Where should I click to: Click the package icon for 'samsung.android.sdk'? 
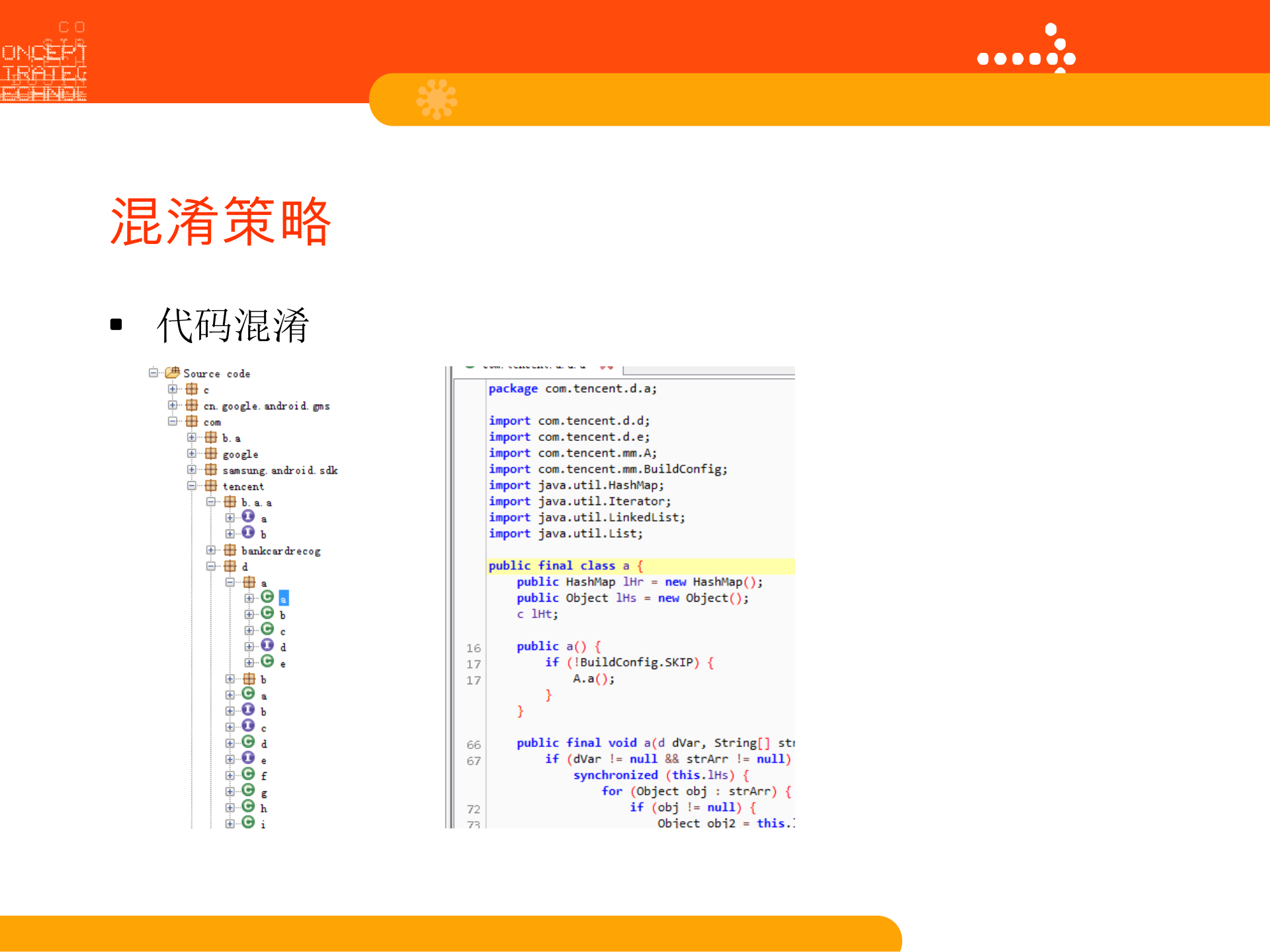click(x=211, y=469)
